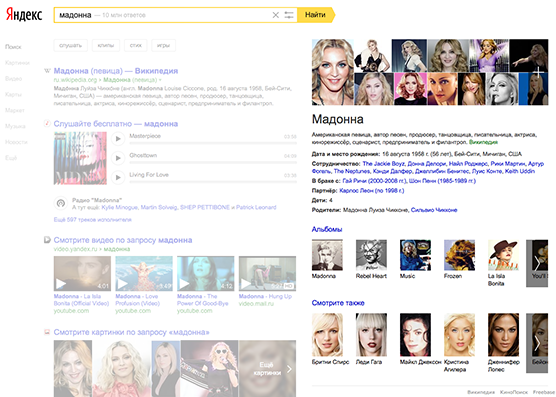Open the Martin Solveig artist link
Viewport: 556px width, 397px height.
159,207
